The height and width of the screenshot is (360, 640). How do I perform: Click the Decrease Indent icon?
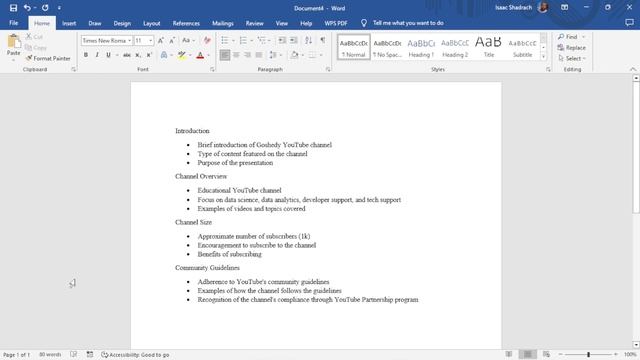coord(282,40)
